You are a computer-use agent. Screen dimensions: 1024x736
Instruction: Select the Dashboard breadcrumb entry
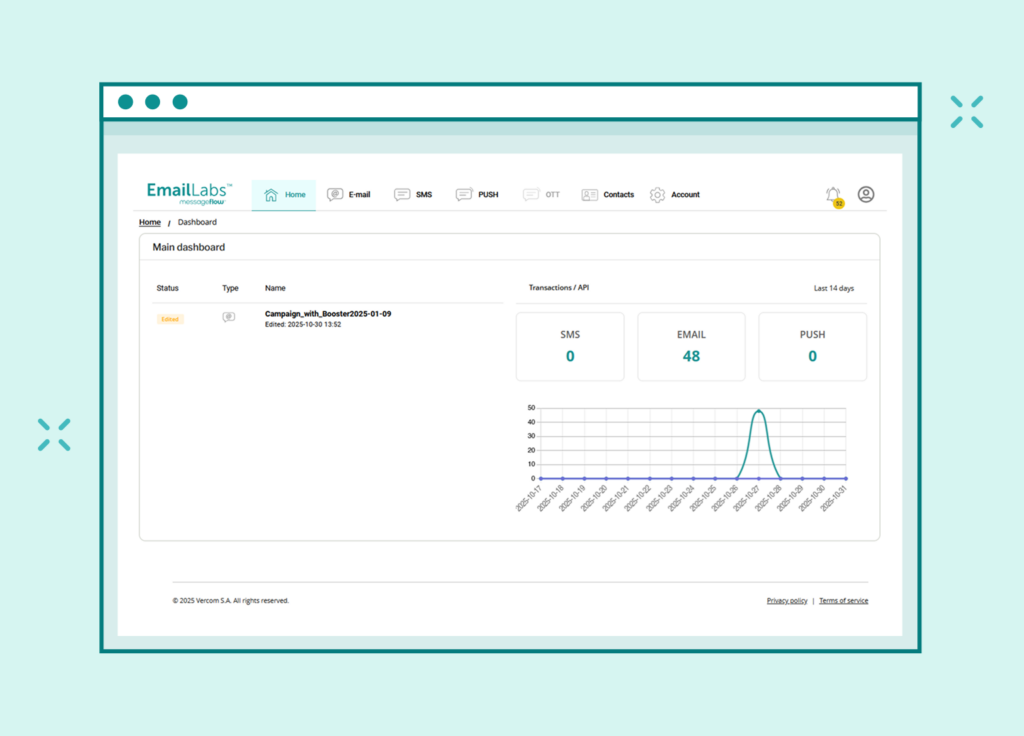pos(197,222)
